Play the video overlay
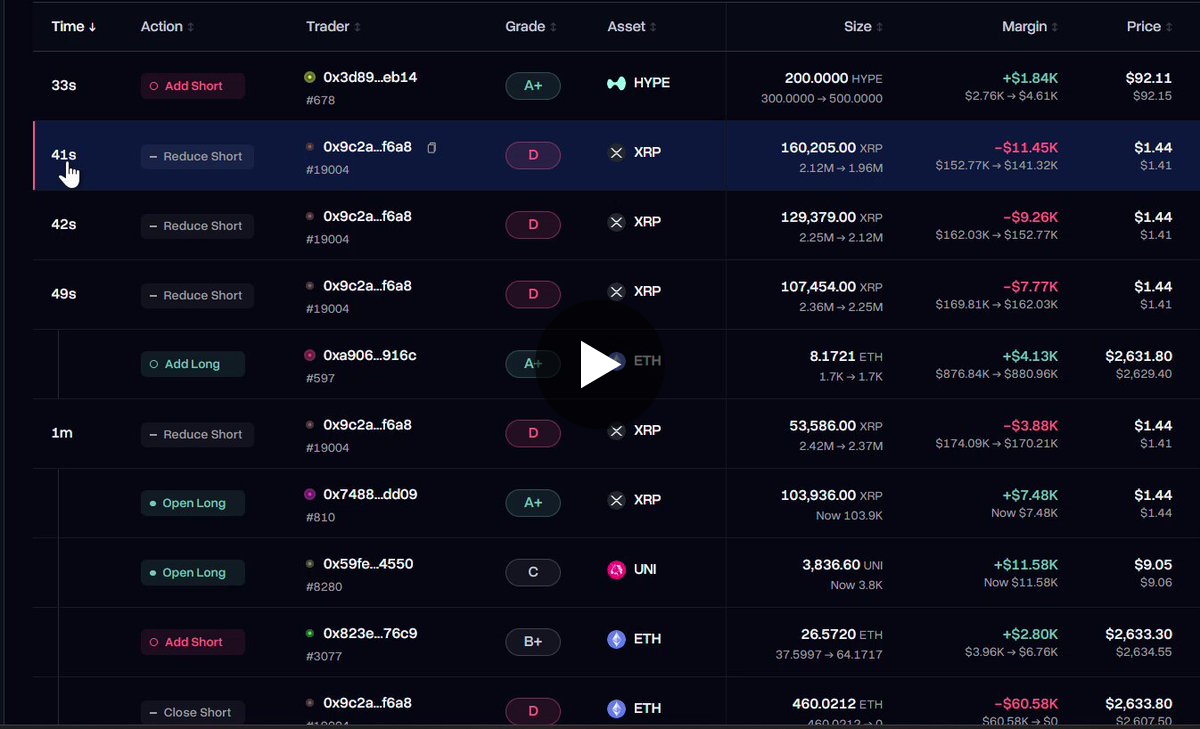Image resolution: width=1200 pixels, height=729 pixels. tap(600, 364)
